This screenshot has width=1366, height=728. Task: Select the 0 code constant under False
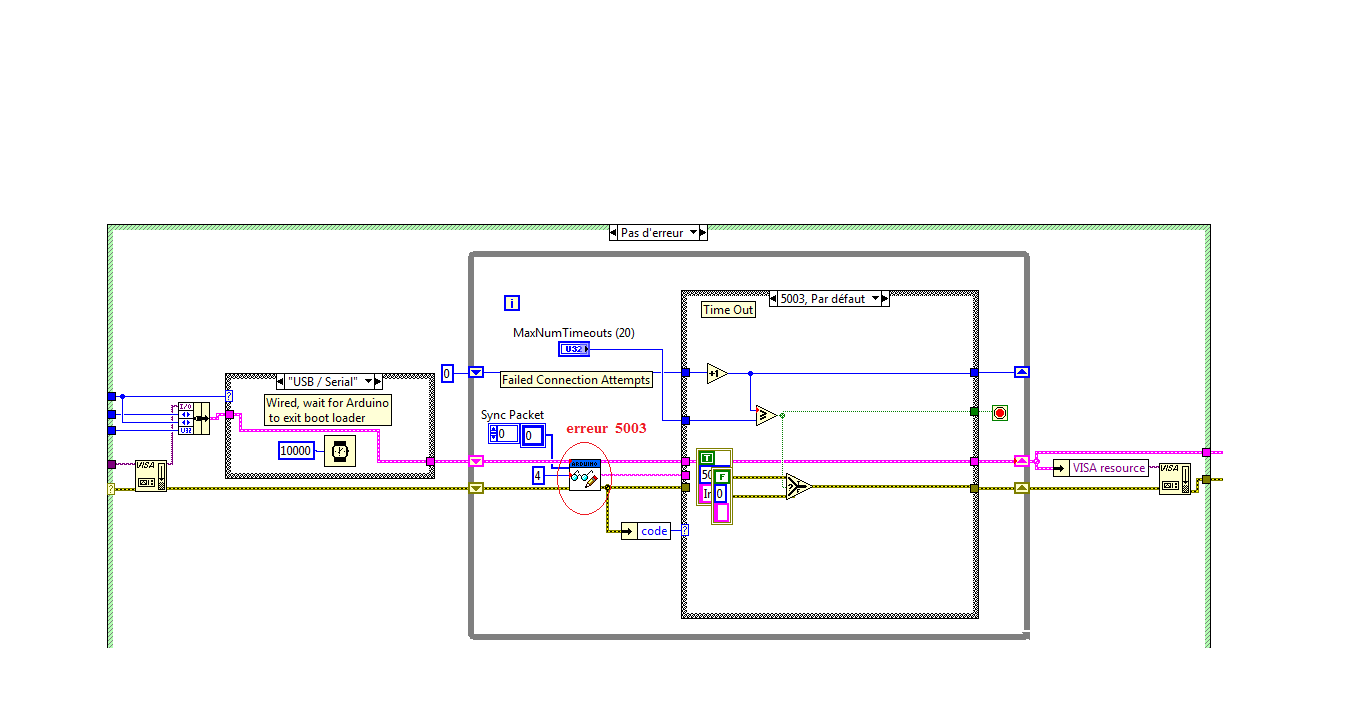pyautogui.click(x=720, y=493)
